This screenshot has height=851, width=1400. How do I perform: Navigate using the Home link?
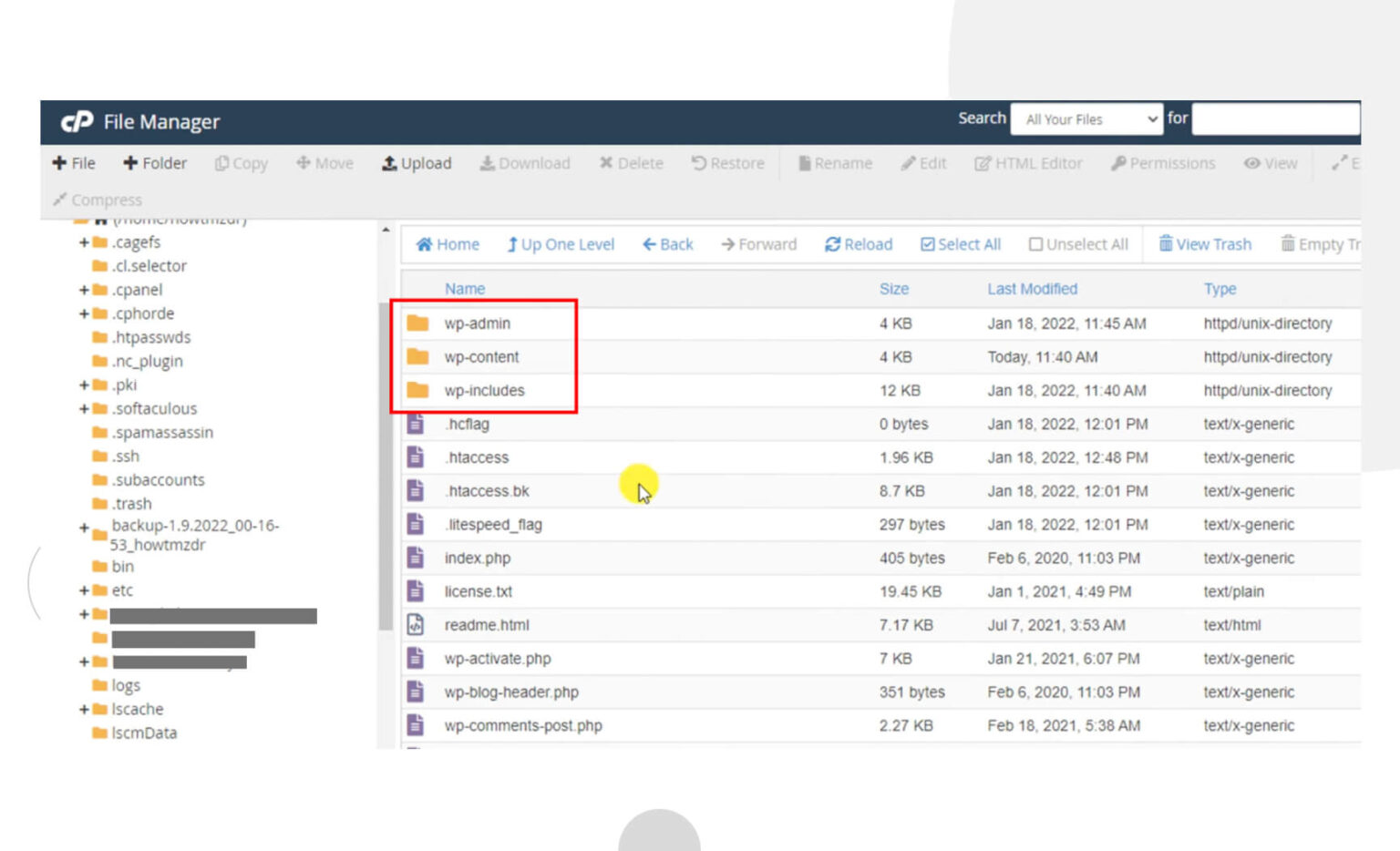446,244
